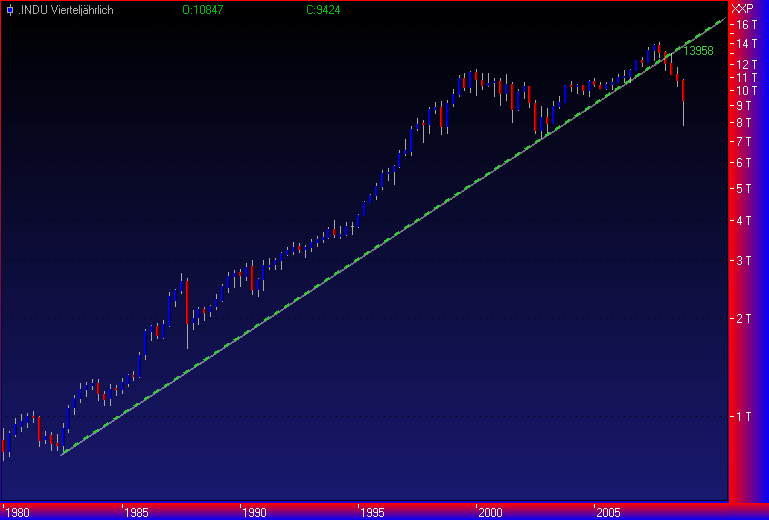Click the "10 T" price axis label

point(746,91)
